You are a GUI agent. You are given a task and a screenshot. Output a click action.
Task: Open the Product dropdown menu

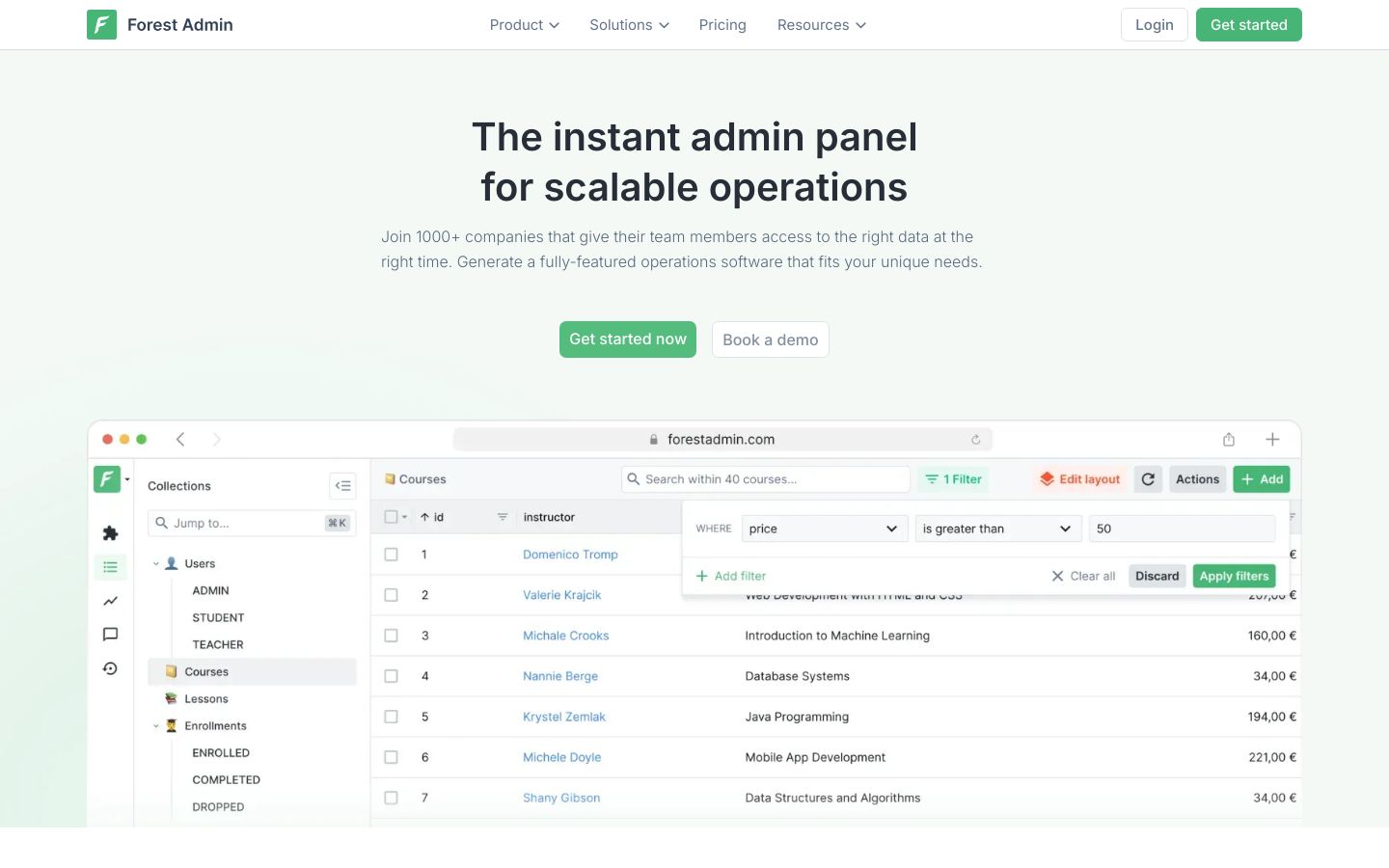524,25
